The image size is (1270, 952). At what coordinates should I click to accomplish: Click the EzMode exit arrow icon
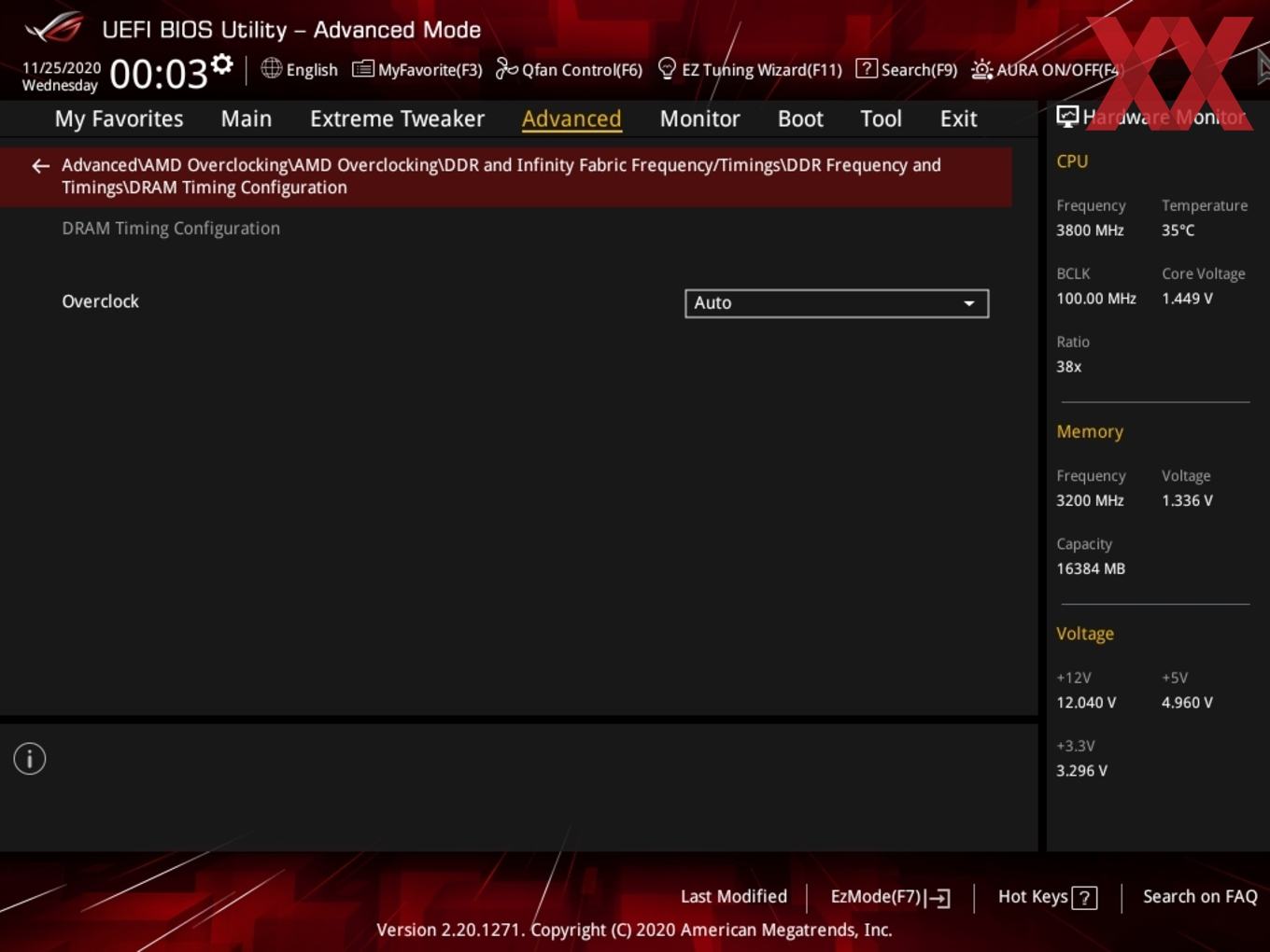point(938,898)
